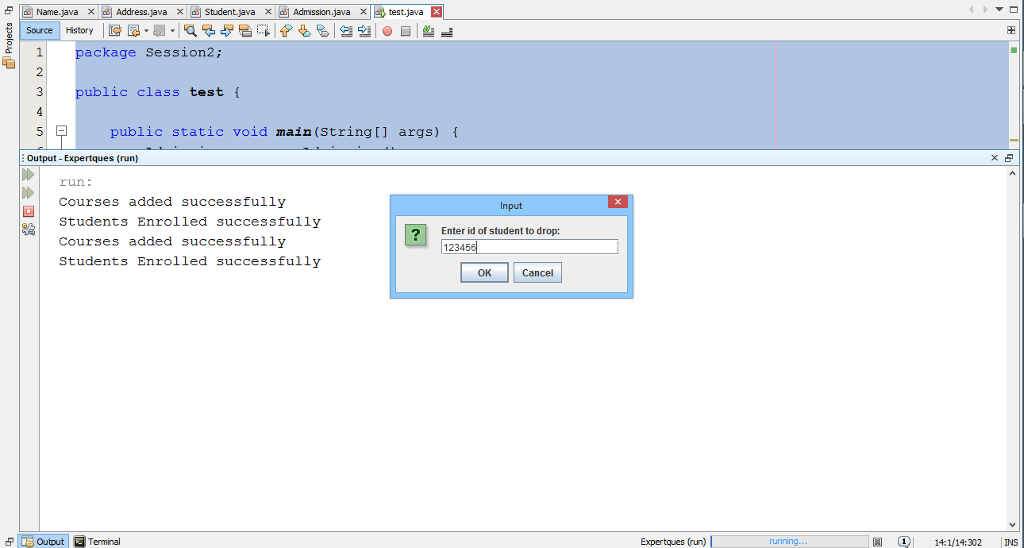
Task: Collapse the main method code fold
Action: pyautogui.click(x=61, y=131)
